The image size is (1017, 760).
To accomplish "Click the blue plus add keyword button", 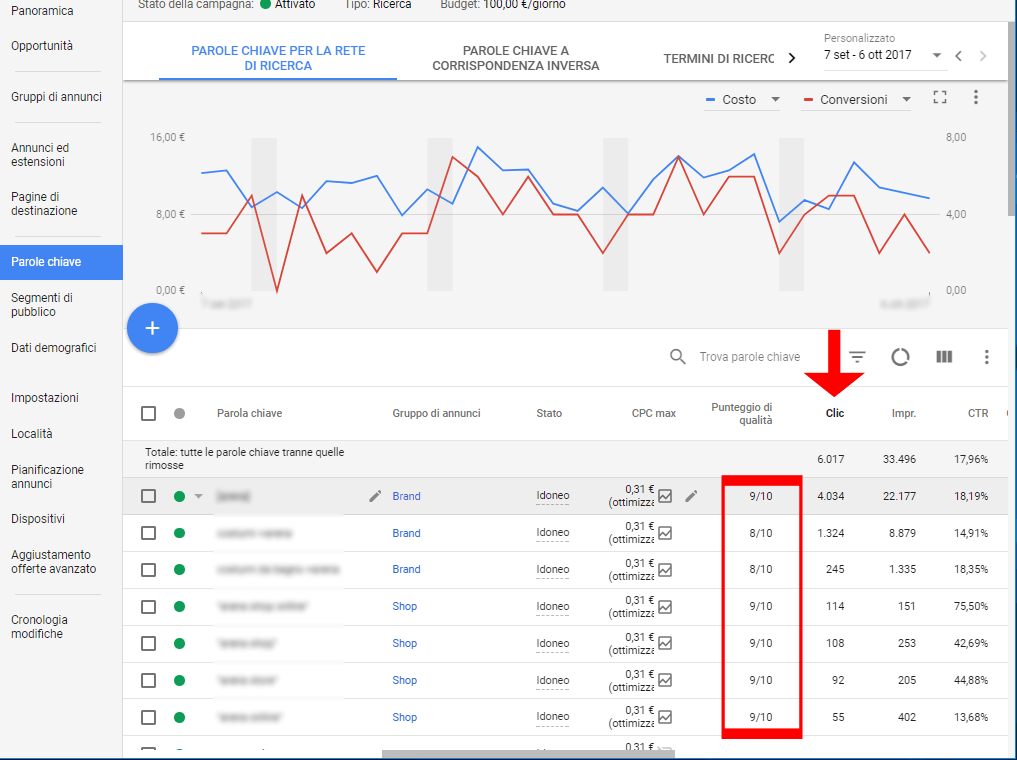I will tap(152, 328).
